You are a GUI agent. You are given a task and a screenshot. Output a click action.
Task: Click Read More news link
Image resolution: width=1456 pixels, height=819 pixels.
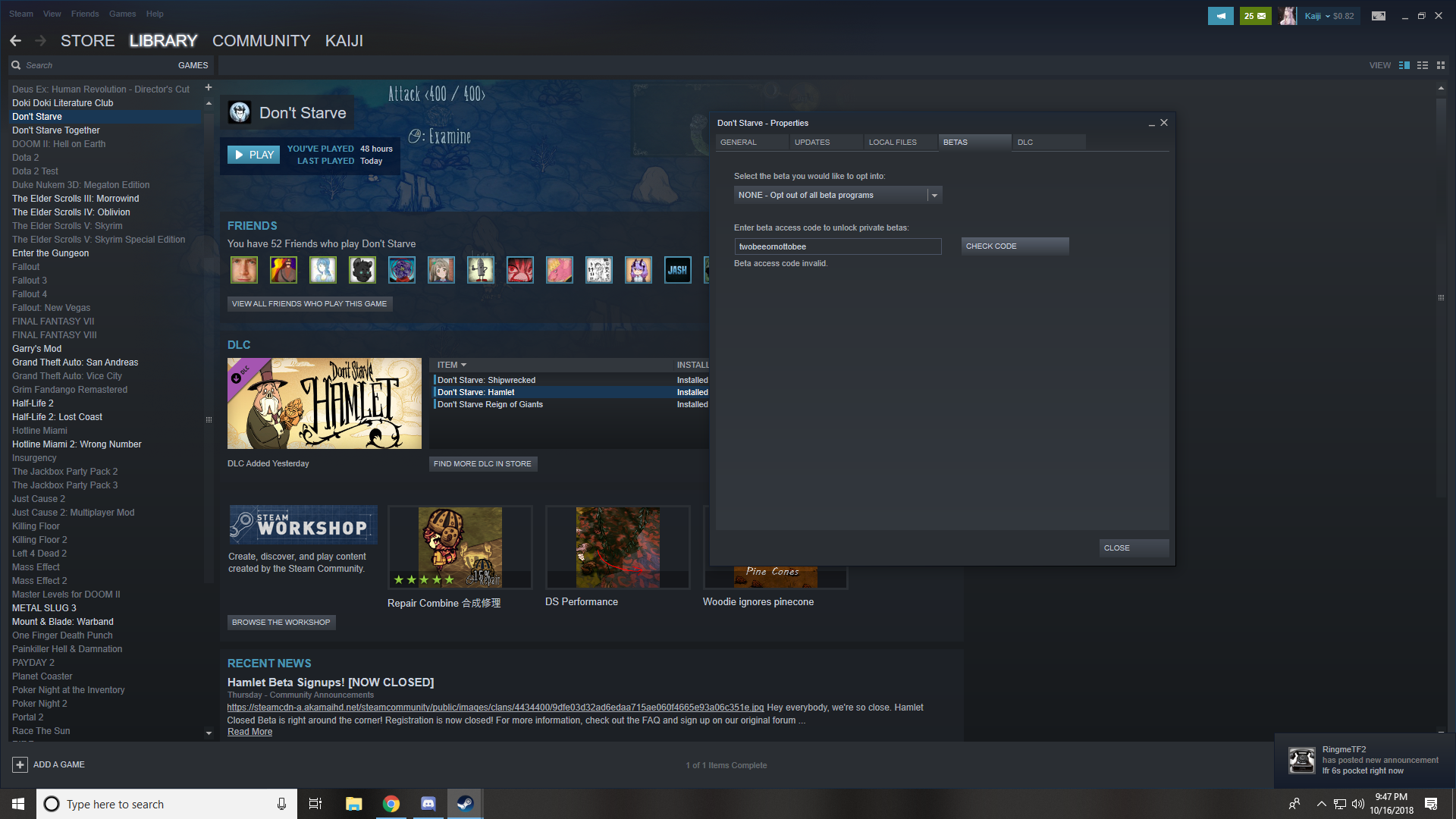pyautogui.click(x=249, y=732)
